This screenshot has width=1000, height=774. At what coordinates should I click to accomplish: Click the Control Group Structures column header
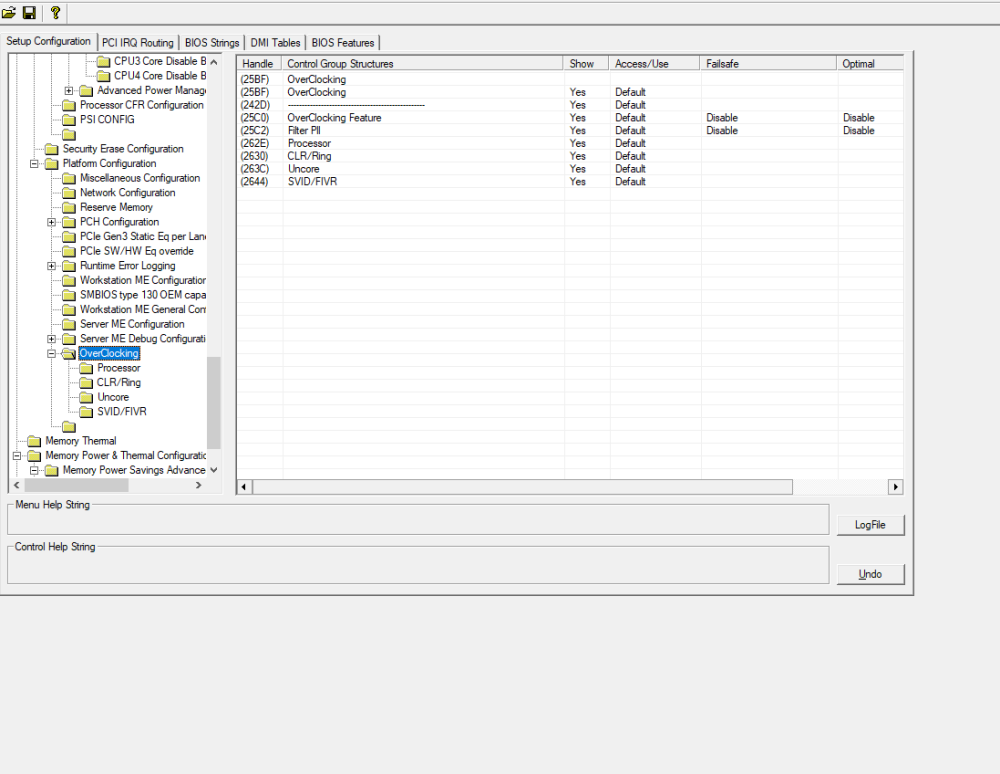coord(422,64)
